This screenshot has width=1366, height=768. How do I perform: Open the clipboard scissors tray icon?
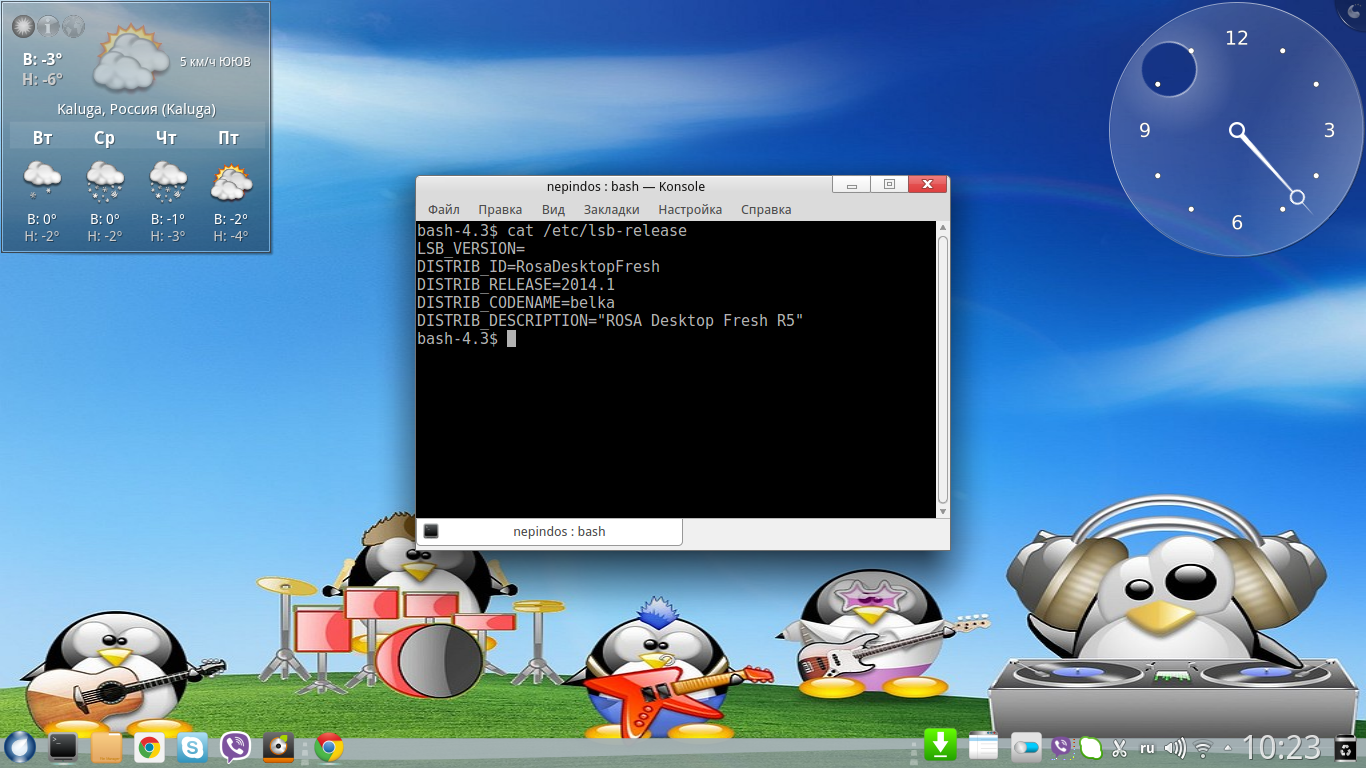coord(1120,748)
